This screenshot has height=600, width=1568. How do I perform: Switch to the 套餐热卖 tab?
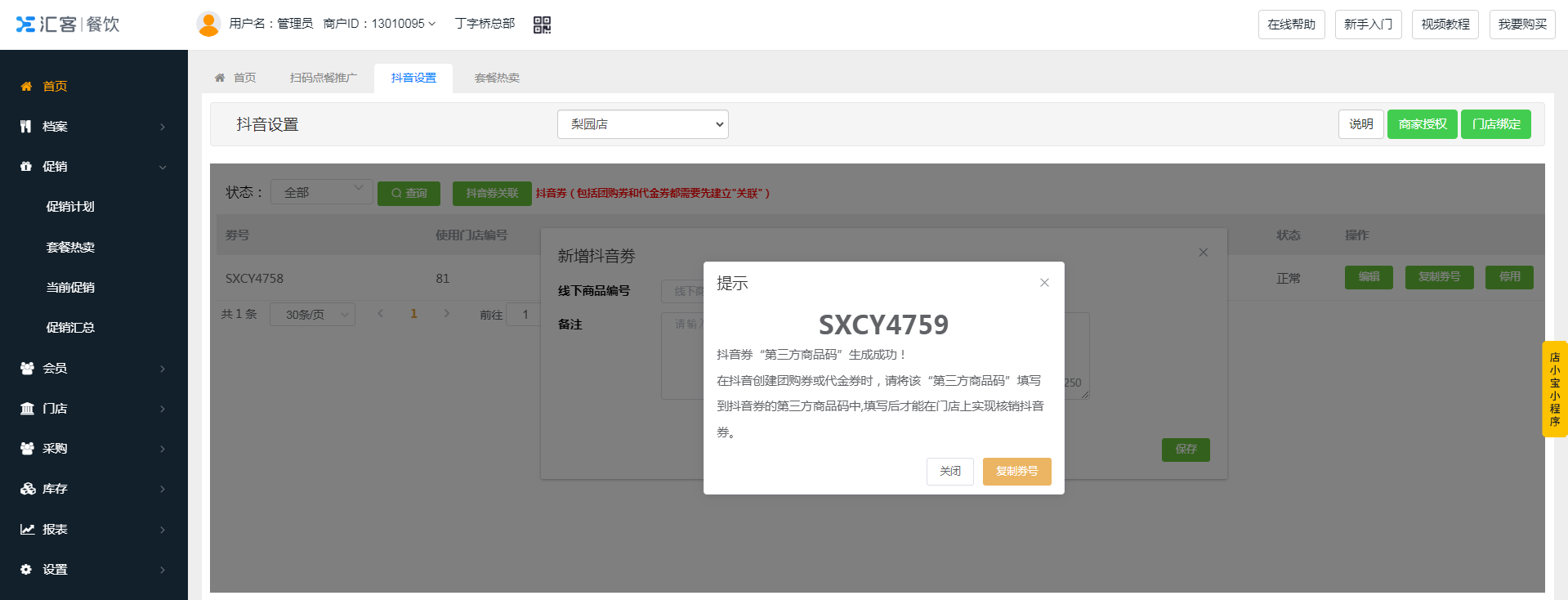tap(497, 78)
